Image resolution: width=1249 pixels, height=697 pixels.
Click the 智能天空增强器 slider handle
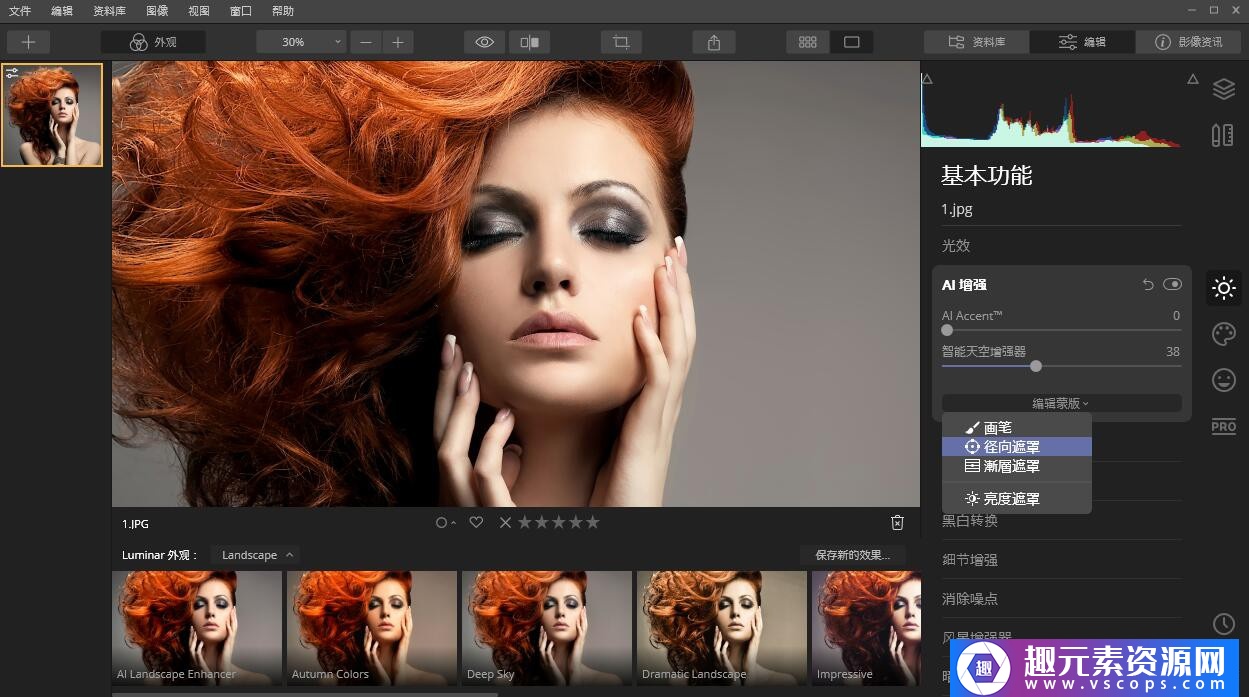1036,366
